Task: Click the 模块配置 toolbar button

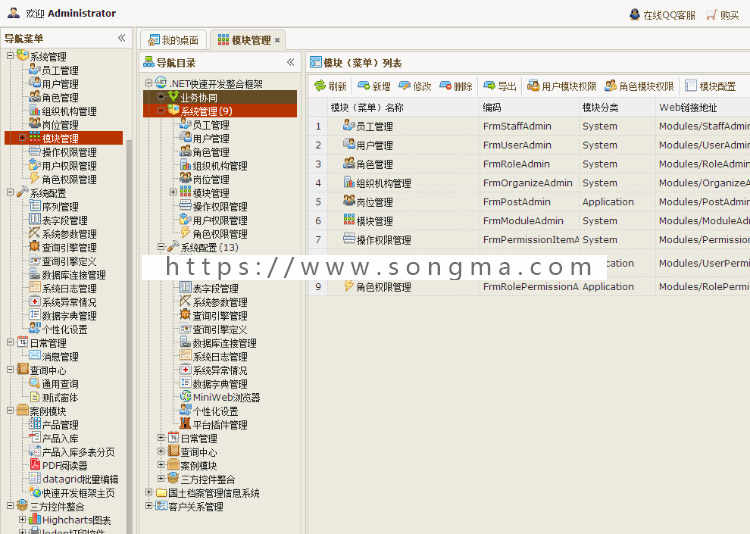Action: [710, 86]
